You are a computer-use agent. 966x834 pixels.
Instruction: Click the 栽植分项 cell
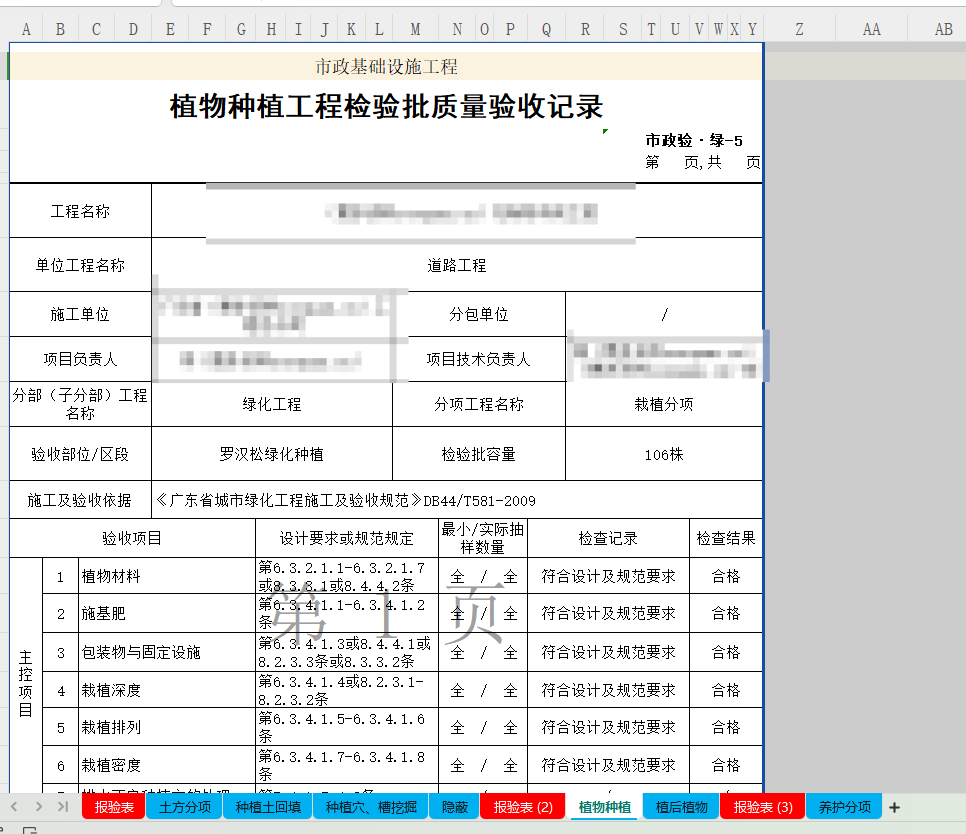[x=663, y=405]
